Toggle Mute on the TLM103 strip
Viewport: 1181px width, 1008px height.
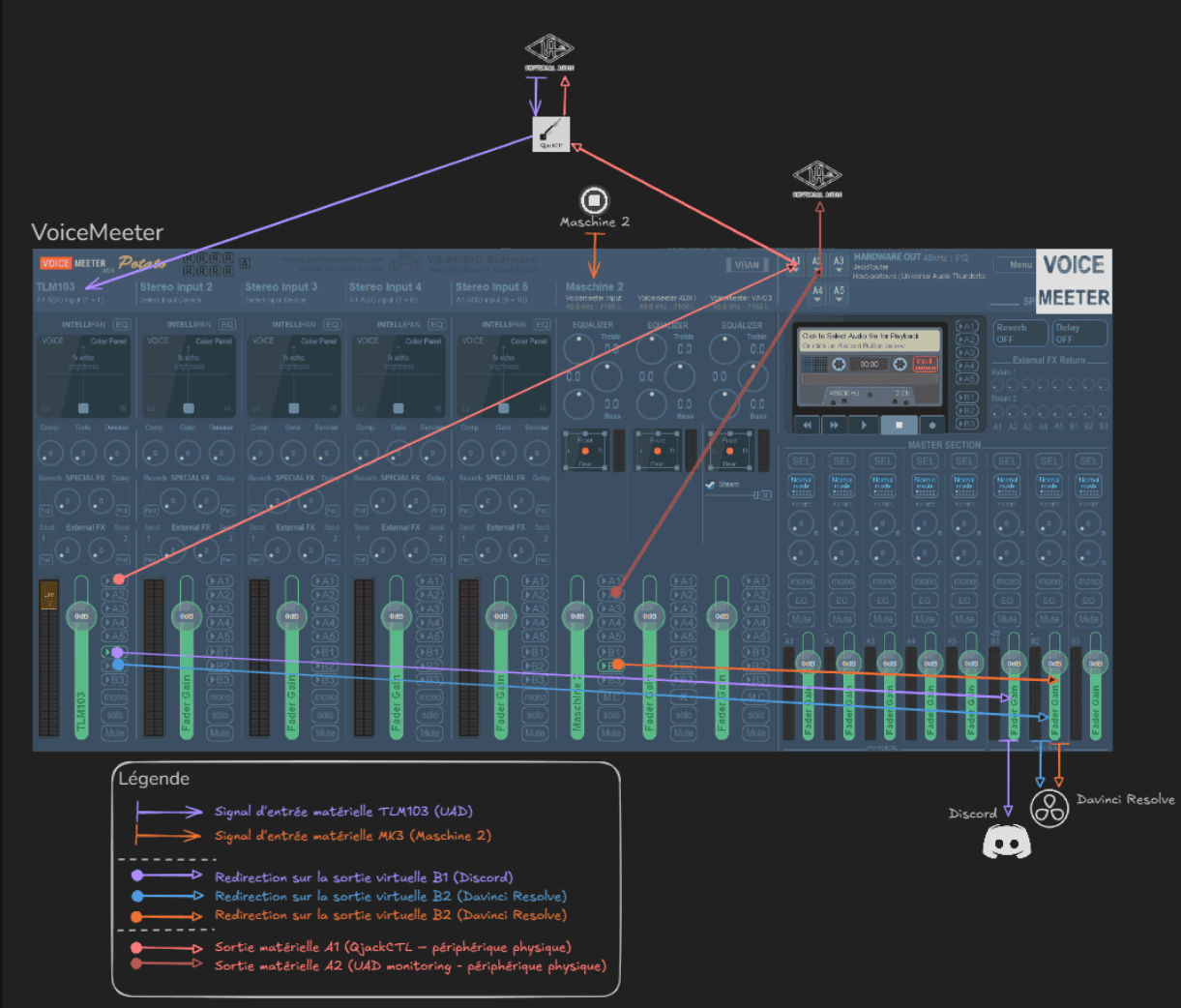[115, 732]
